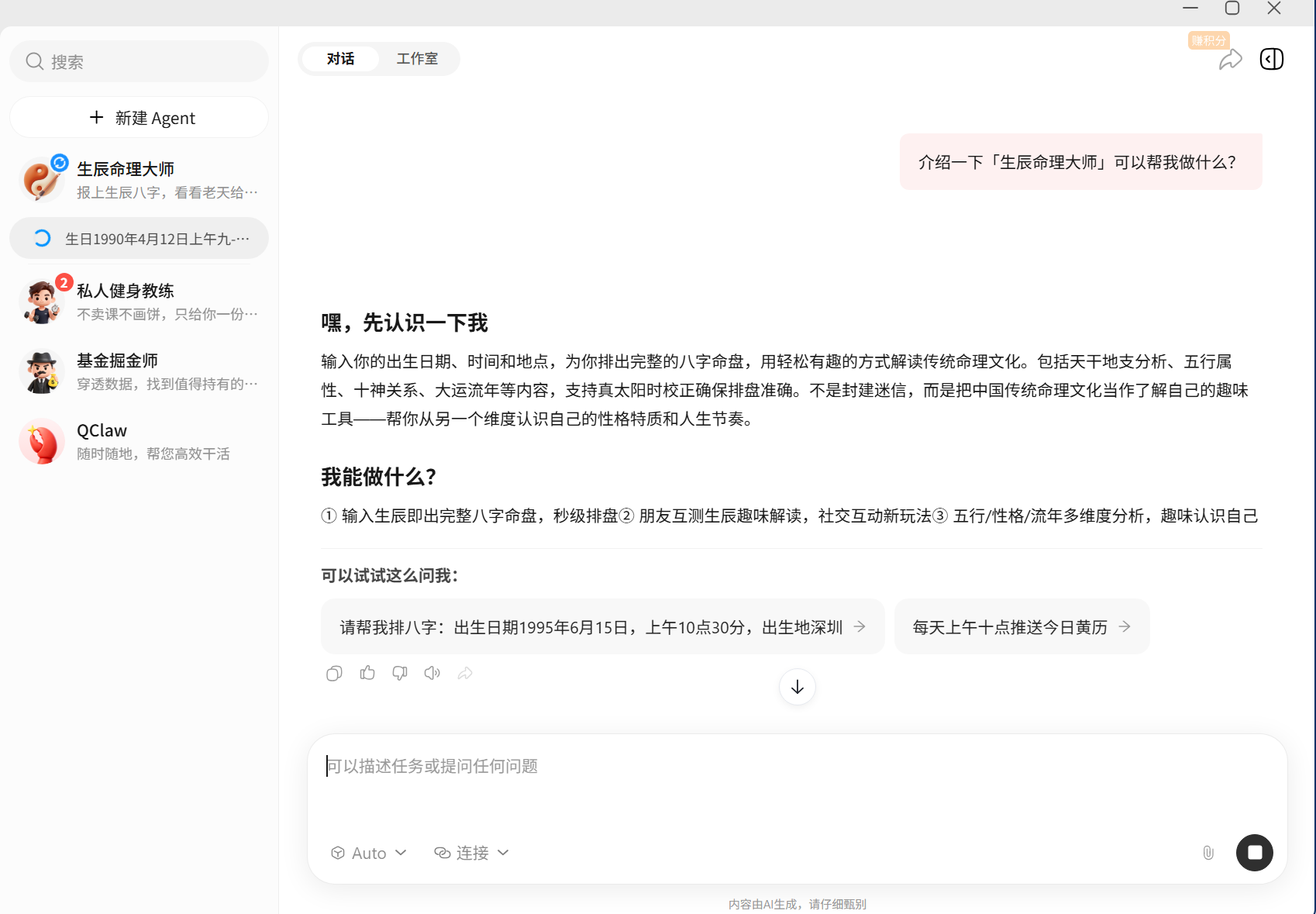Image resolution: width=1316 pixels, height=914 pixels.
Task: Open the 基金掘金师 agent chat
Action: coord(140,371)
